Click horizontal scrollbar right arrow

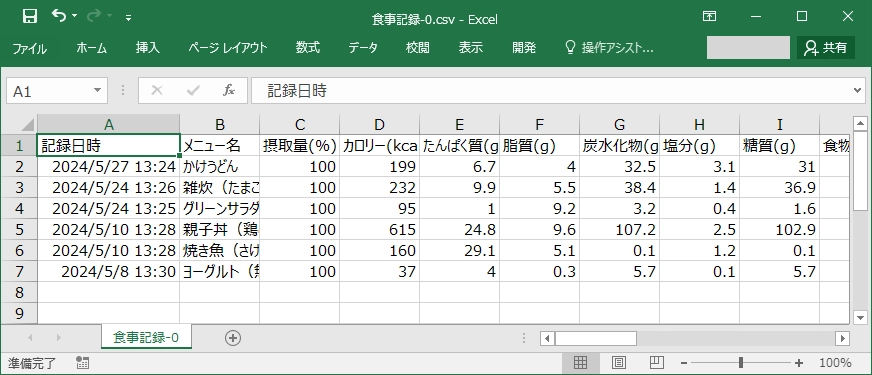coord(843,338)
